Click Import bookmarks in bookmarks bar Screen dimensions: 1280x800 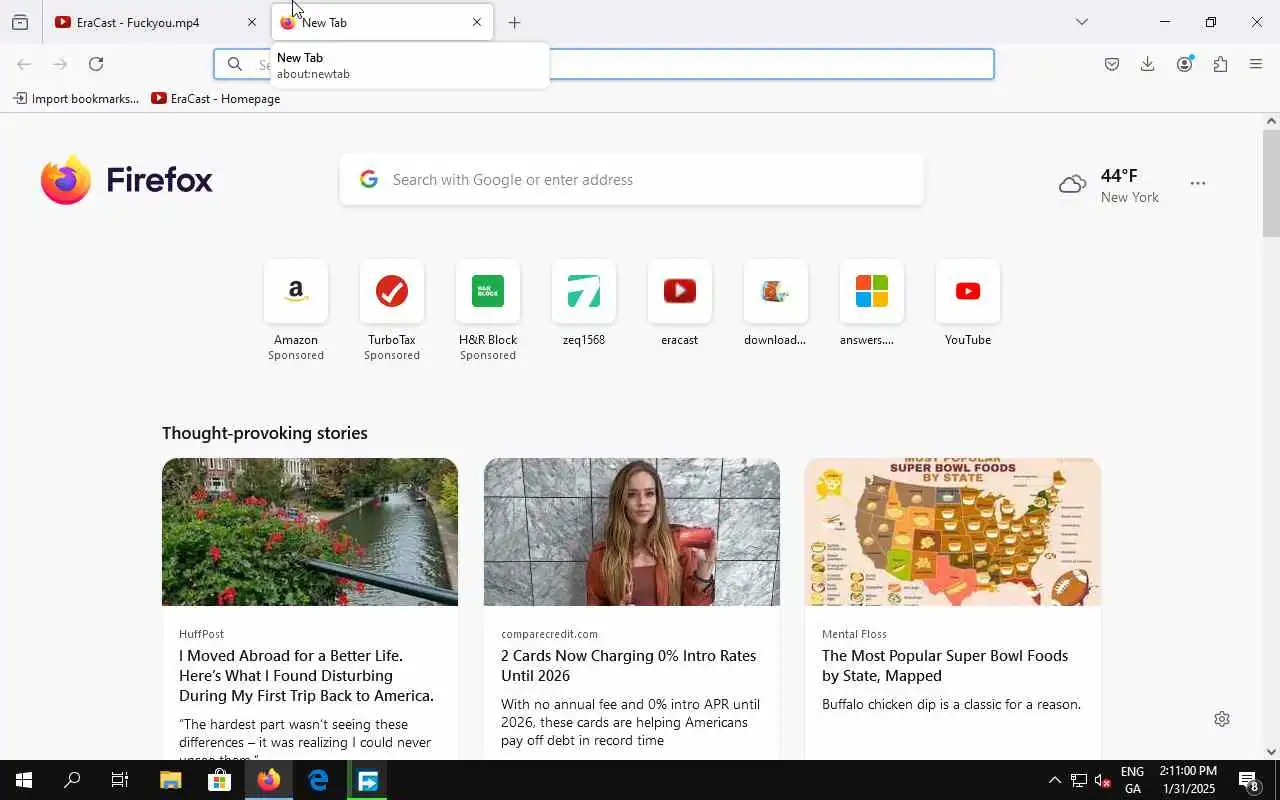tap(76, 99)
